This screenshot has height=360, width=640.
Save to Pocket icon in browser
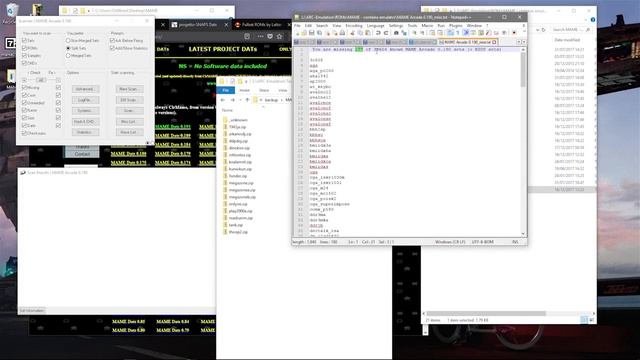point(270,37)
